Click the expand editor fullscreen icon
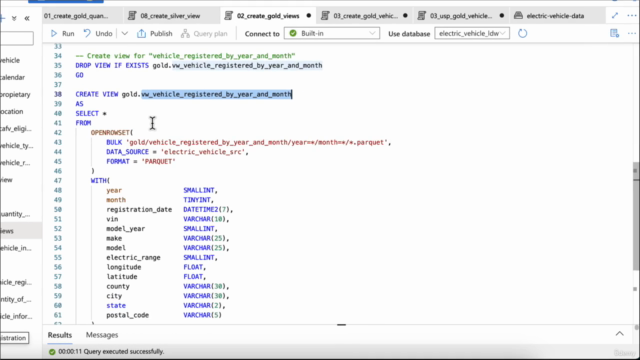The width and height of the screenshot is (640, 360). point(615,16)
